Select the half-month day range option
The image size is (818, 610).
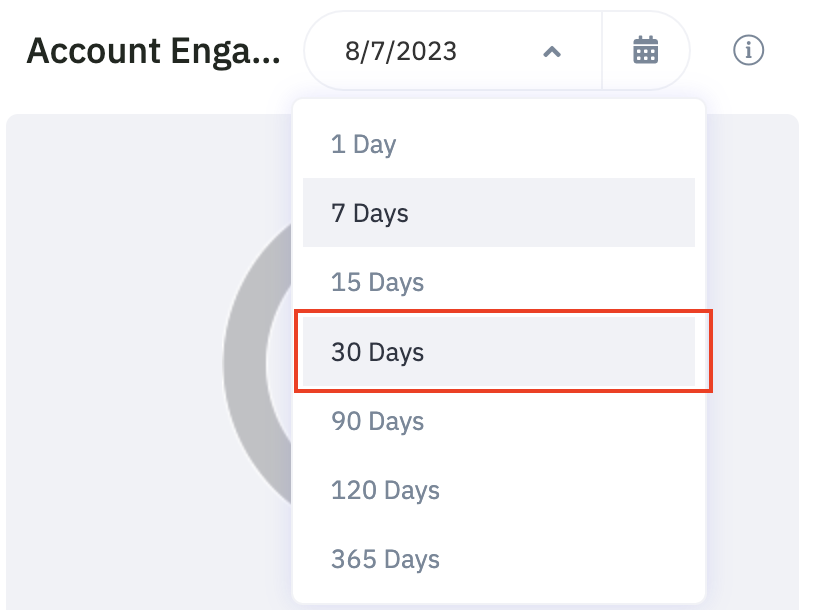tap(499, 282)
